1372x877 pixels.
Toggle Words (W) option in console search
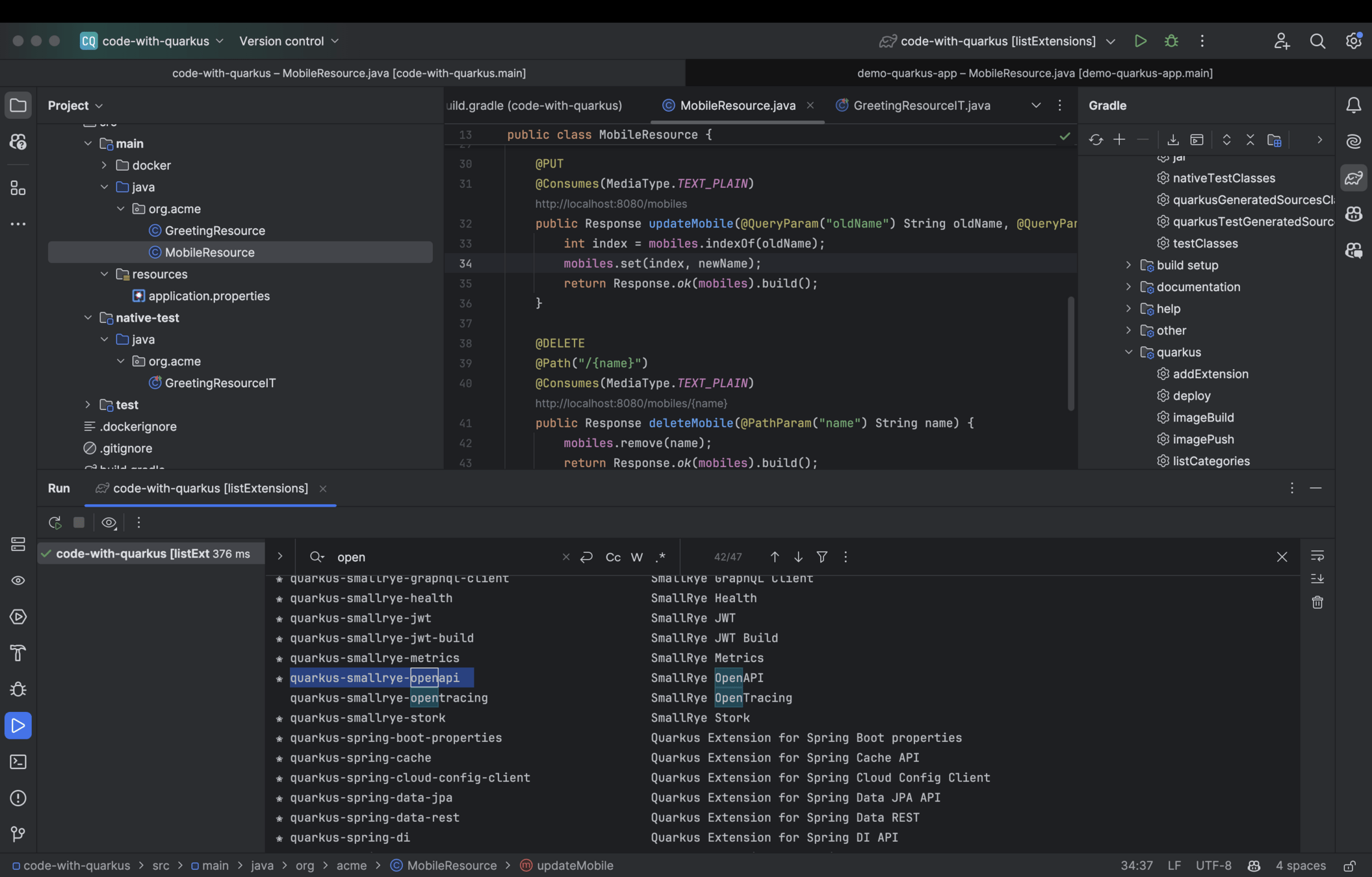click(x=637, y=557)
